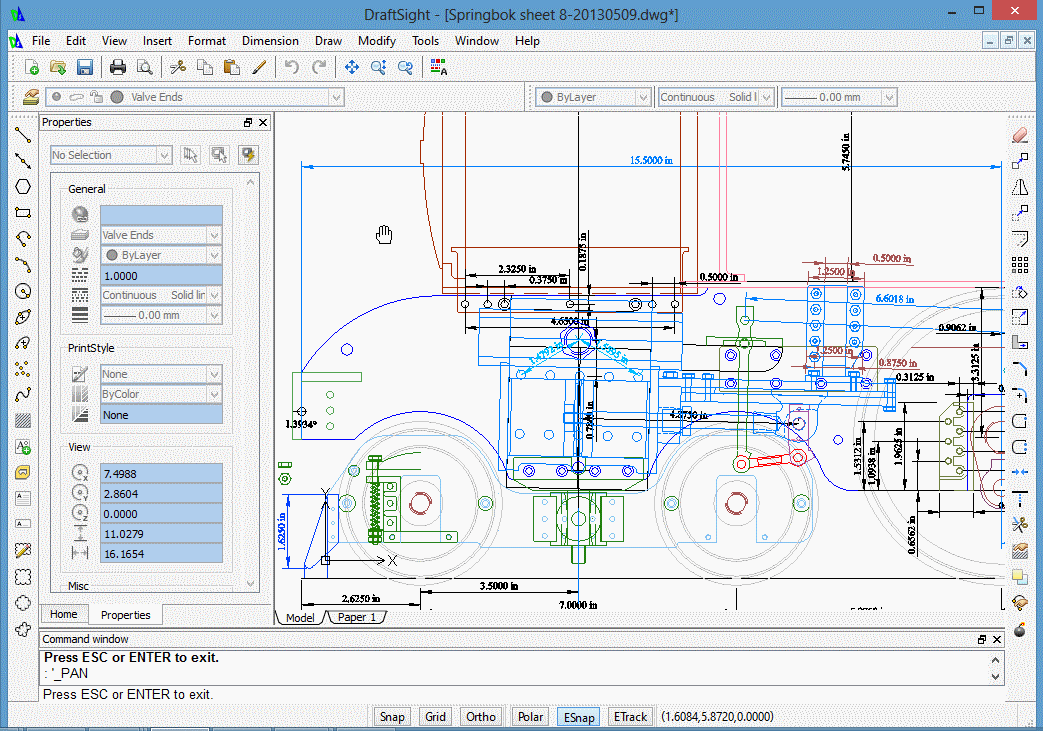Click the Paste clipboard icon
This screenshot has width=1043, height=731.
(x=231, y=67)
